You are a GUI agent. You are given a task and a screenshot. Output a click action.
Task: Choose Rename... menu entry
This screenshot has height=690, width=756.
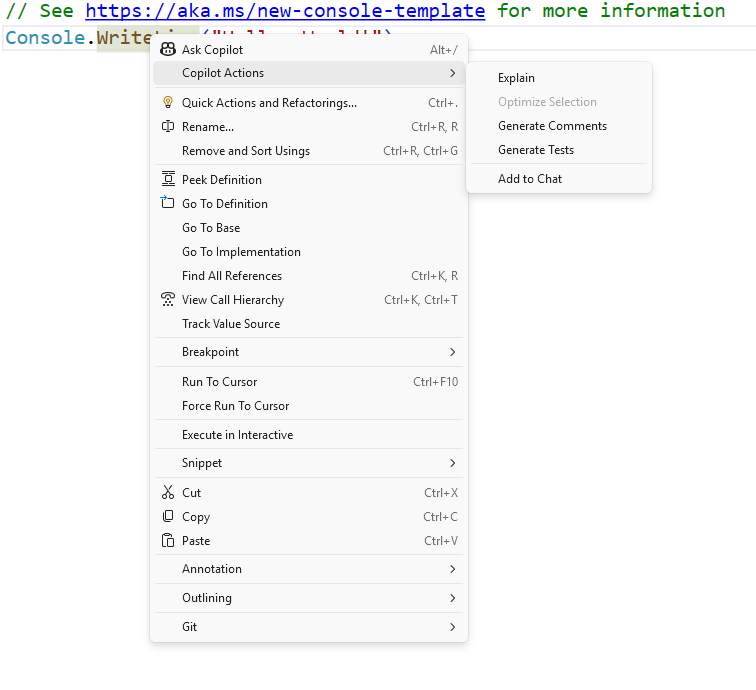pyautogui.click(x=309, y=127)
